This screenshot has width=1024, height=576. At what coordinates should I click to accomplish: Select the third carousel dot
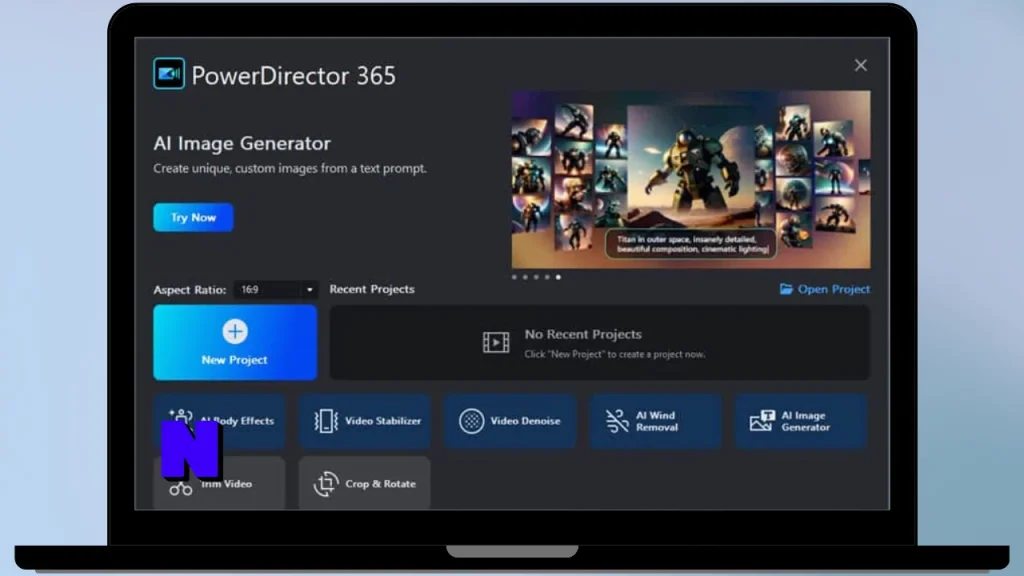536,277
